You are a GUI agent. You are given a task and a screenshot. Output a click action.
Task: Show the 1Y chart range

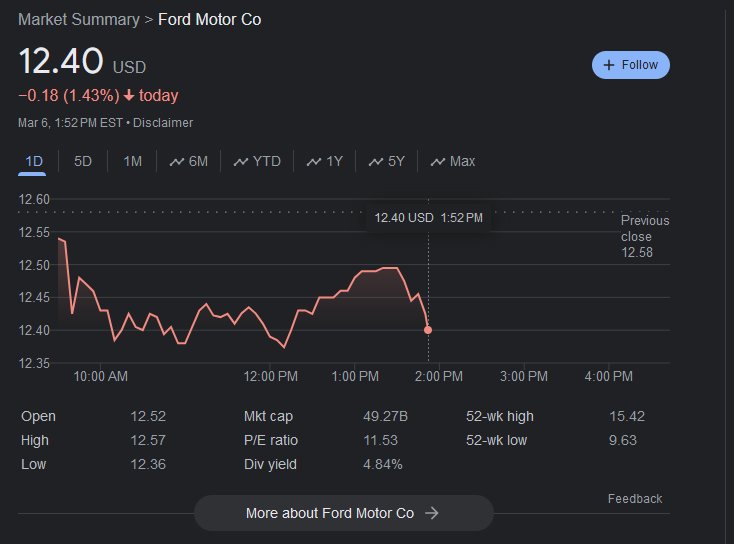point(324,162)
